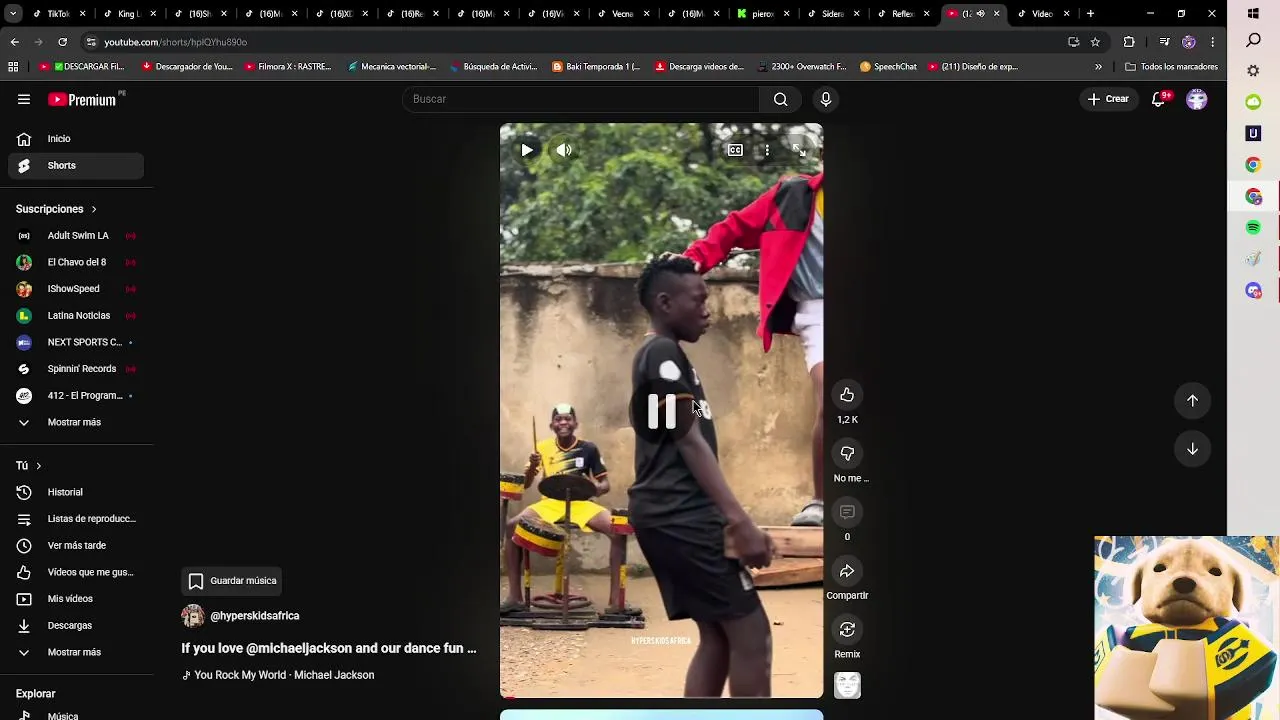Remix this short
Image resolution: width=1280 pixels, height=720 pixels.
[x=847, y=629]
